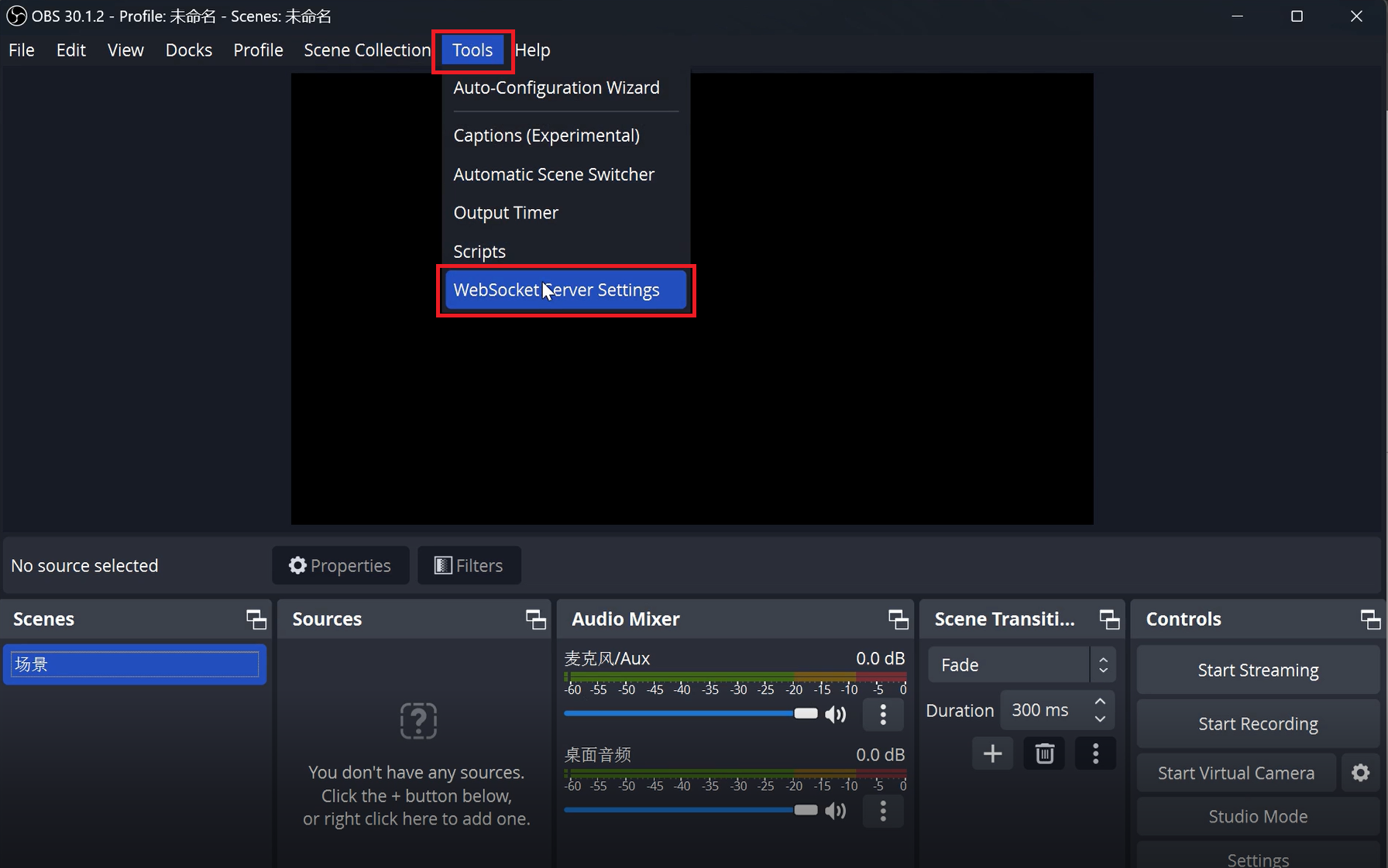Pop out the Scene Transitions dock
This screenshot has height=868, width=1388.
point(1109,619)
